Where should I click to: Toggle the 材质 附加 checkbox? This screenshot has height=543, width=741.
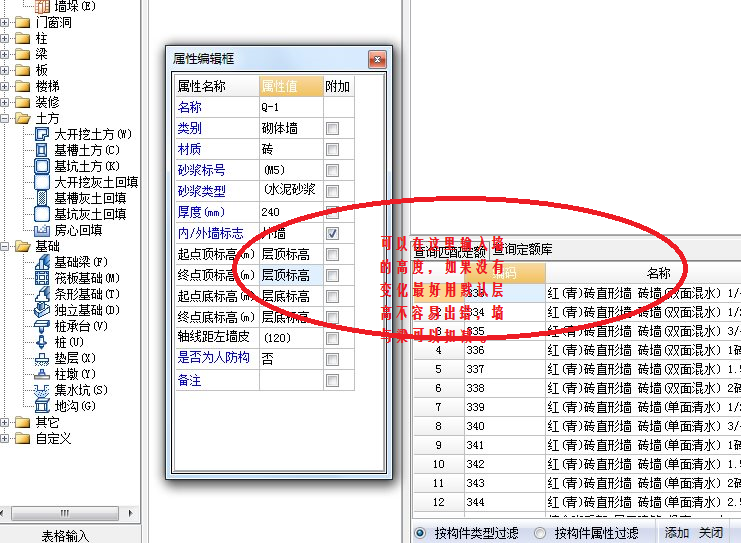(x=332, y=149)
